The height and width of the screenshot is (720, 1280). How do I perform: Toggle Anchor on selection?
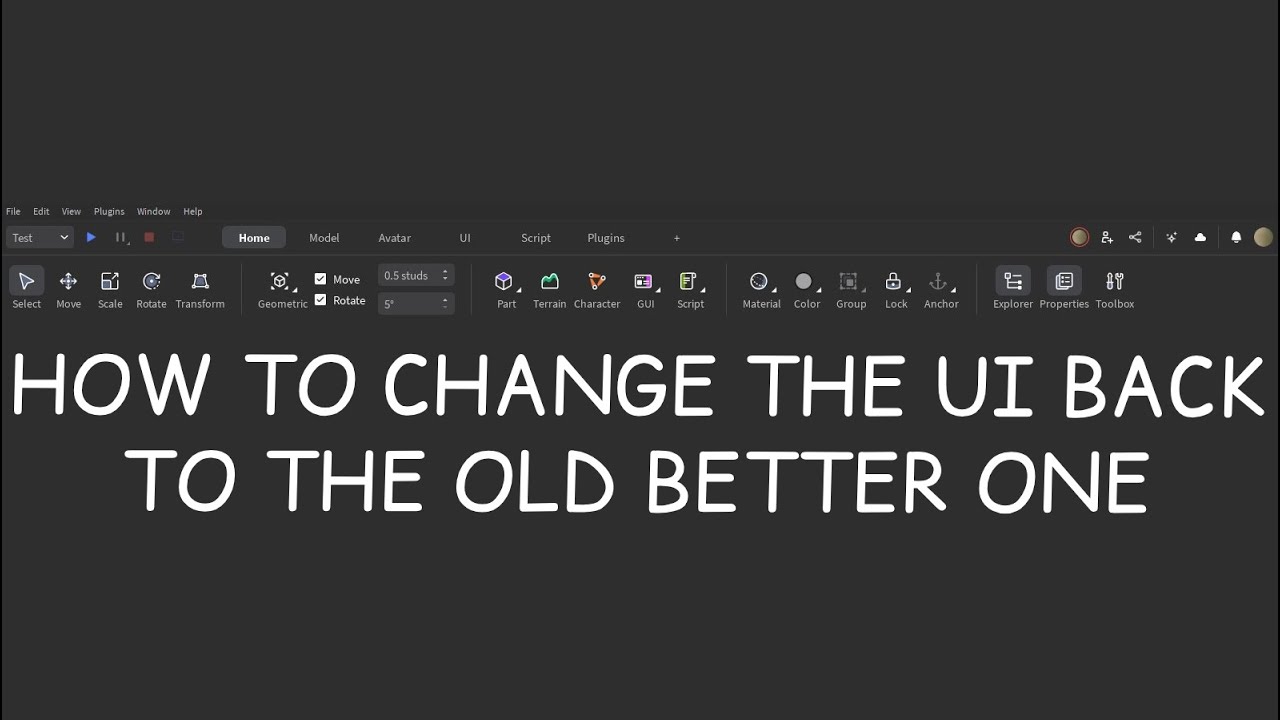click(x=941, y=289)
